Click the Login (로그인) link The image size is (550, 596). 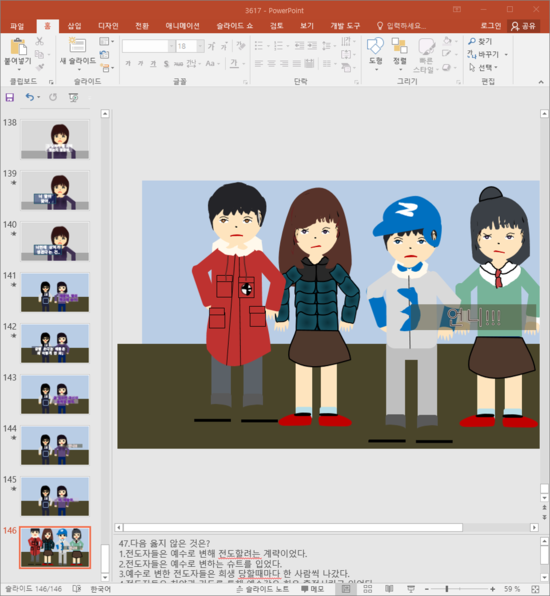click(x=491, y=26)
